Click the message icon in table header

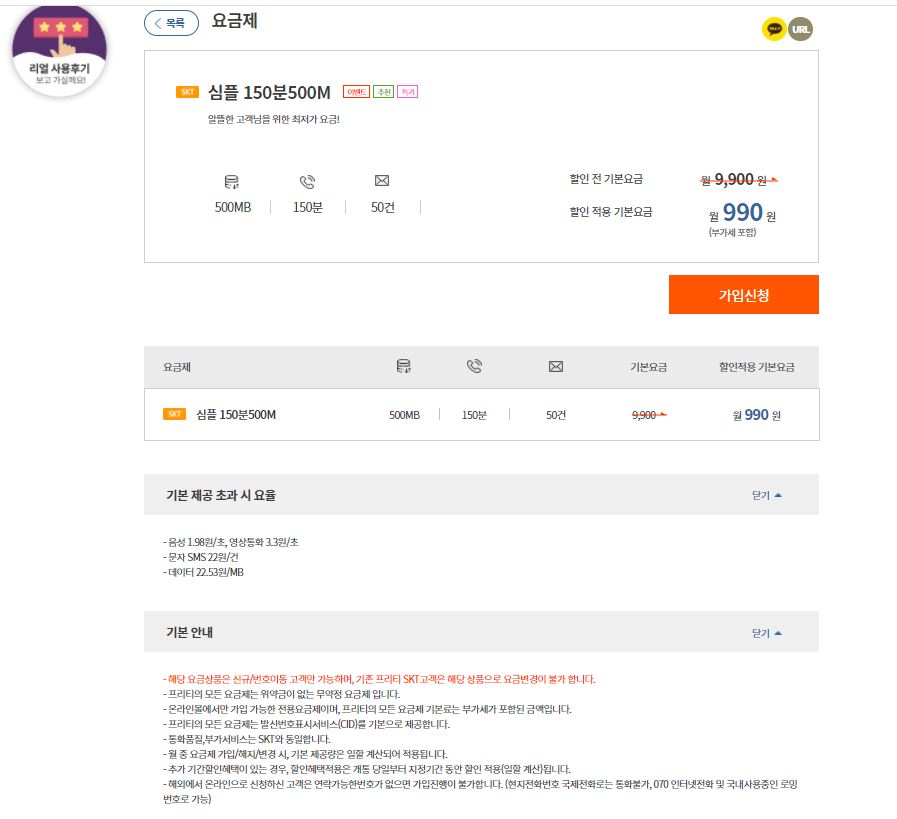556,367
